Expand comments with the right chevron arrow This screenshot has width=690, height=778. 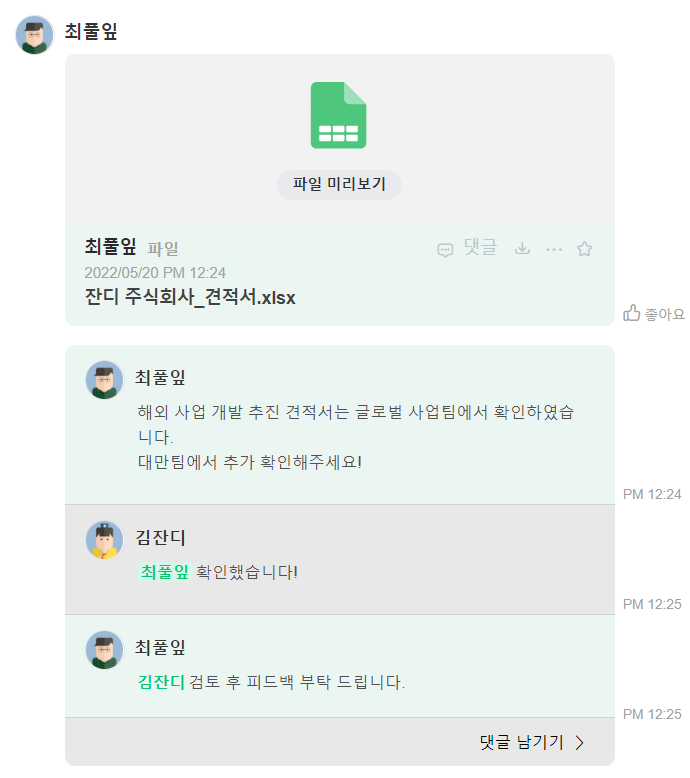(580, 742)
